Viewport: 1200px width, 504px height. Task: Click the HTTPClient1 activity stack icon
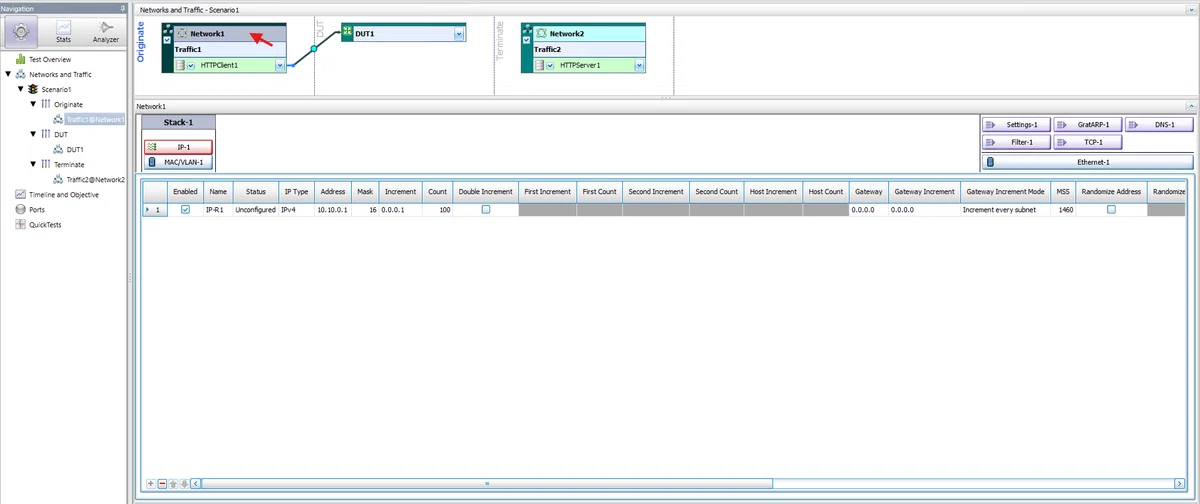coord(180,65)
